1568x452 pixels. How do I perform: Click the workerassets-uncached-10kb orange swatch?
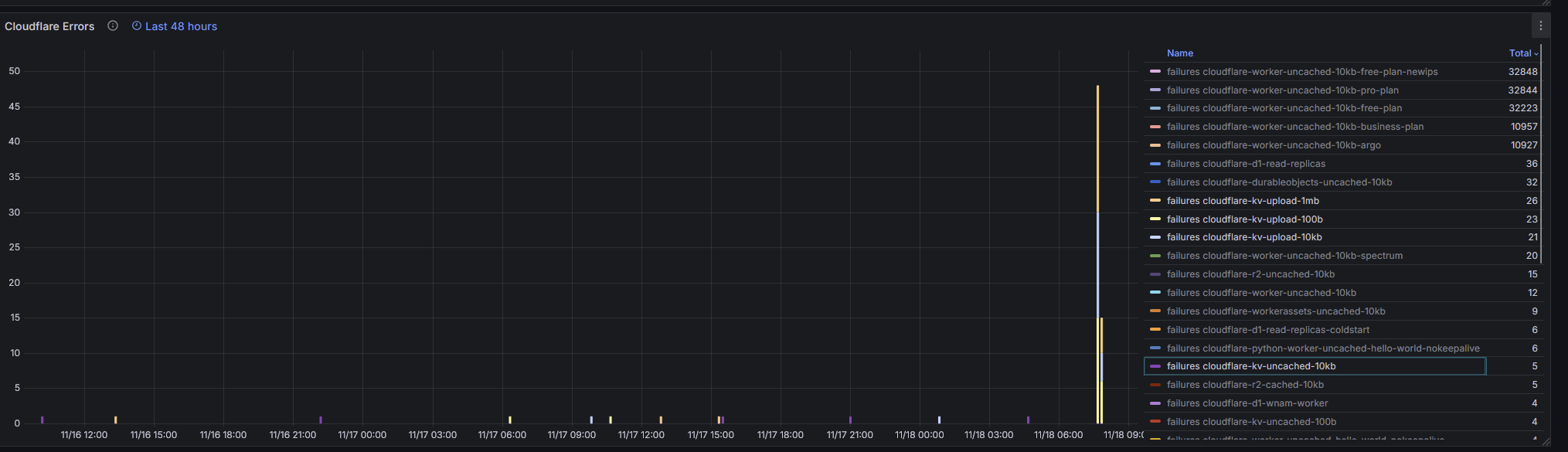pyautogui.click(x=1155, y=311)
